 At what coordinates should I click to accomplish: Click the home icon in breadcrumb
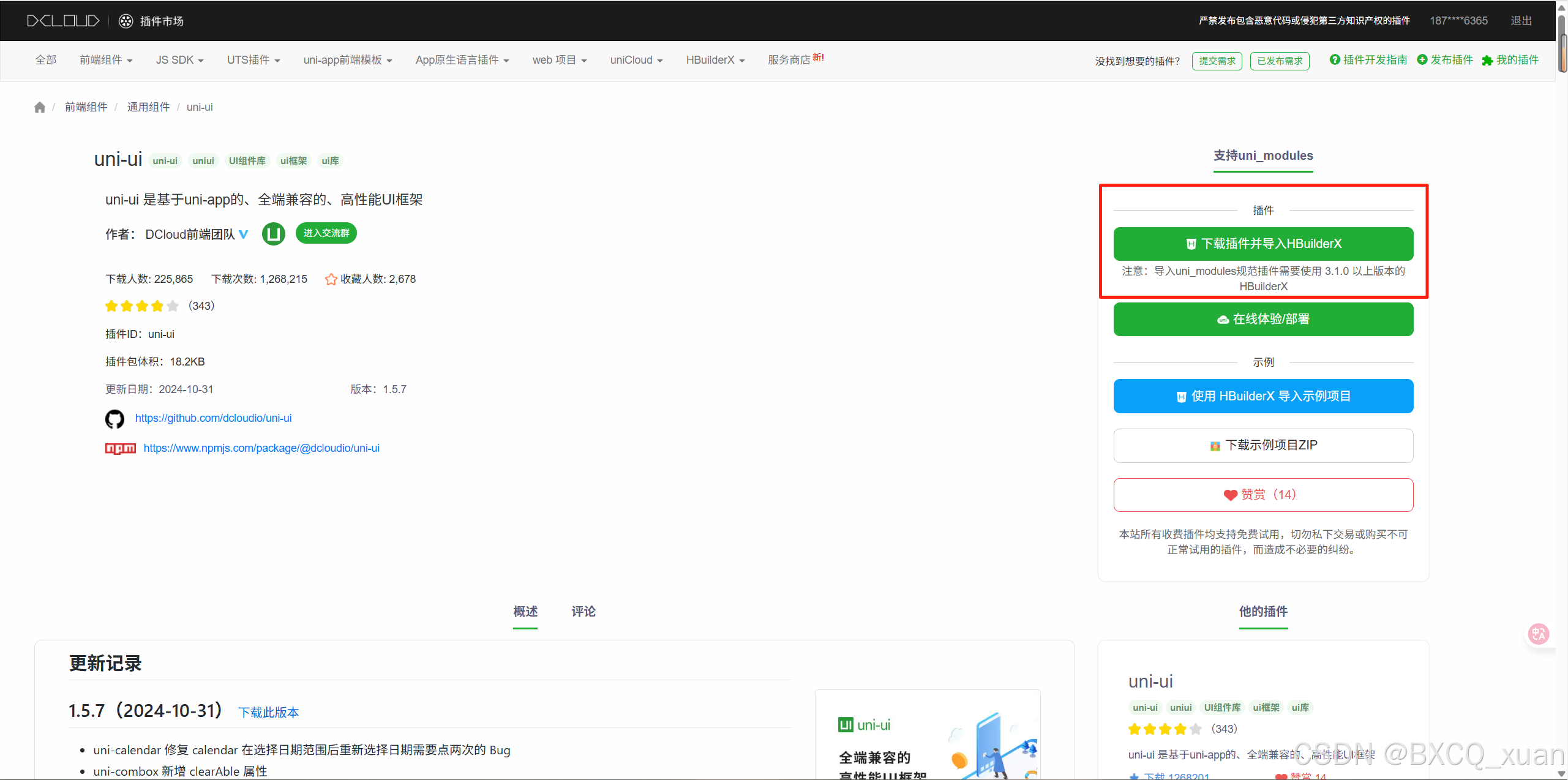point(40,108)
